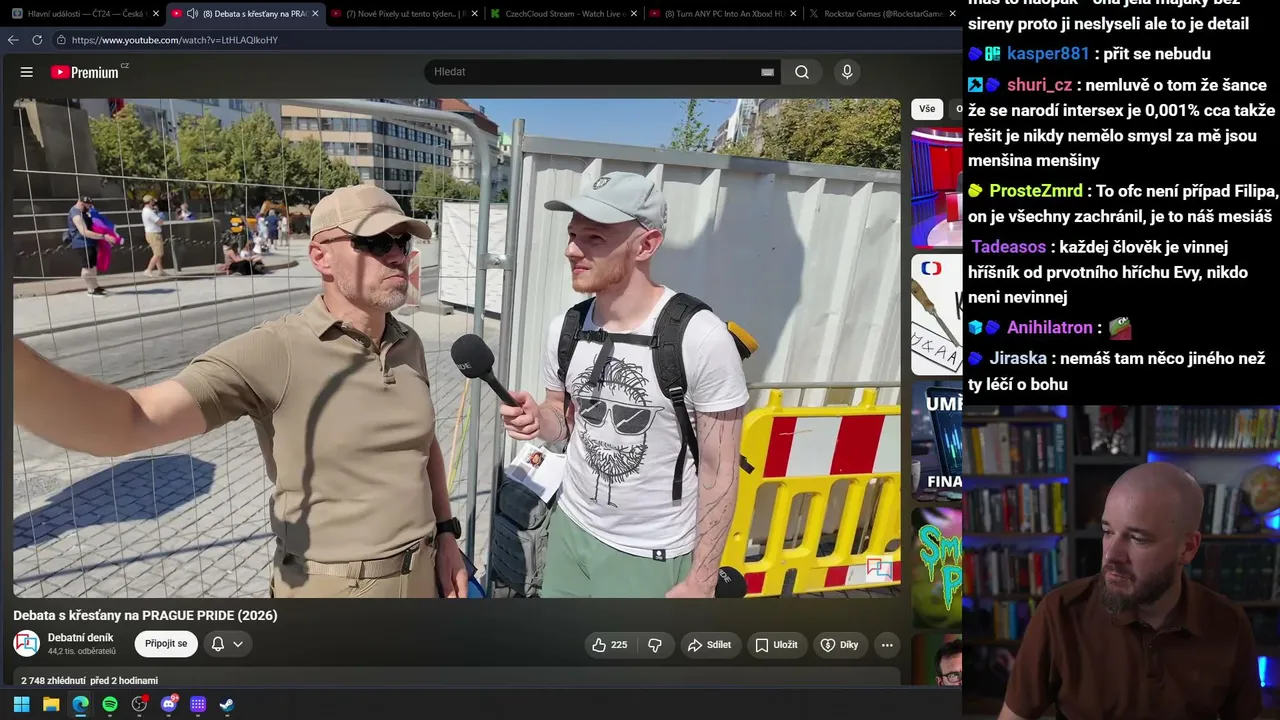
Task: Open the round red-badged taskbar app
Action: pyautogui.click(x=139, y=704)
